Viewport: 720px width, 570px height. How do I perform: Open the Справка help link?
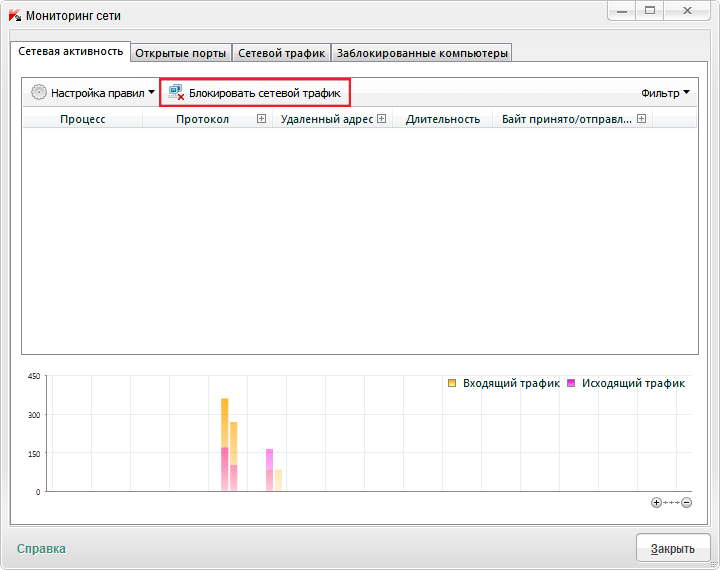click(x=41, y=548)
